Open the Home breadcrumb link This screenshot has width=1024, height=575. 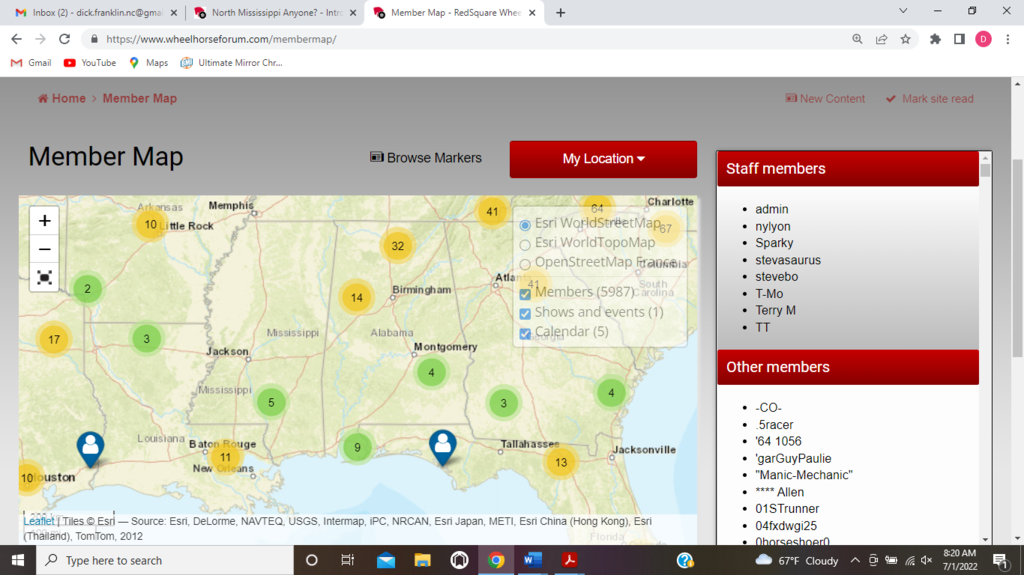[62, 99]
